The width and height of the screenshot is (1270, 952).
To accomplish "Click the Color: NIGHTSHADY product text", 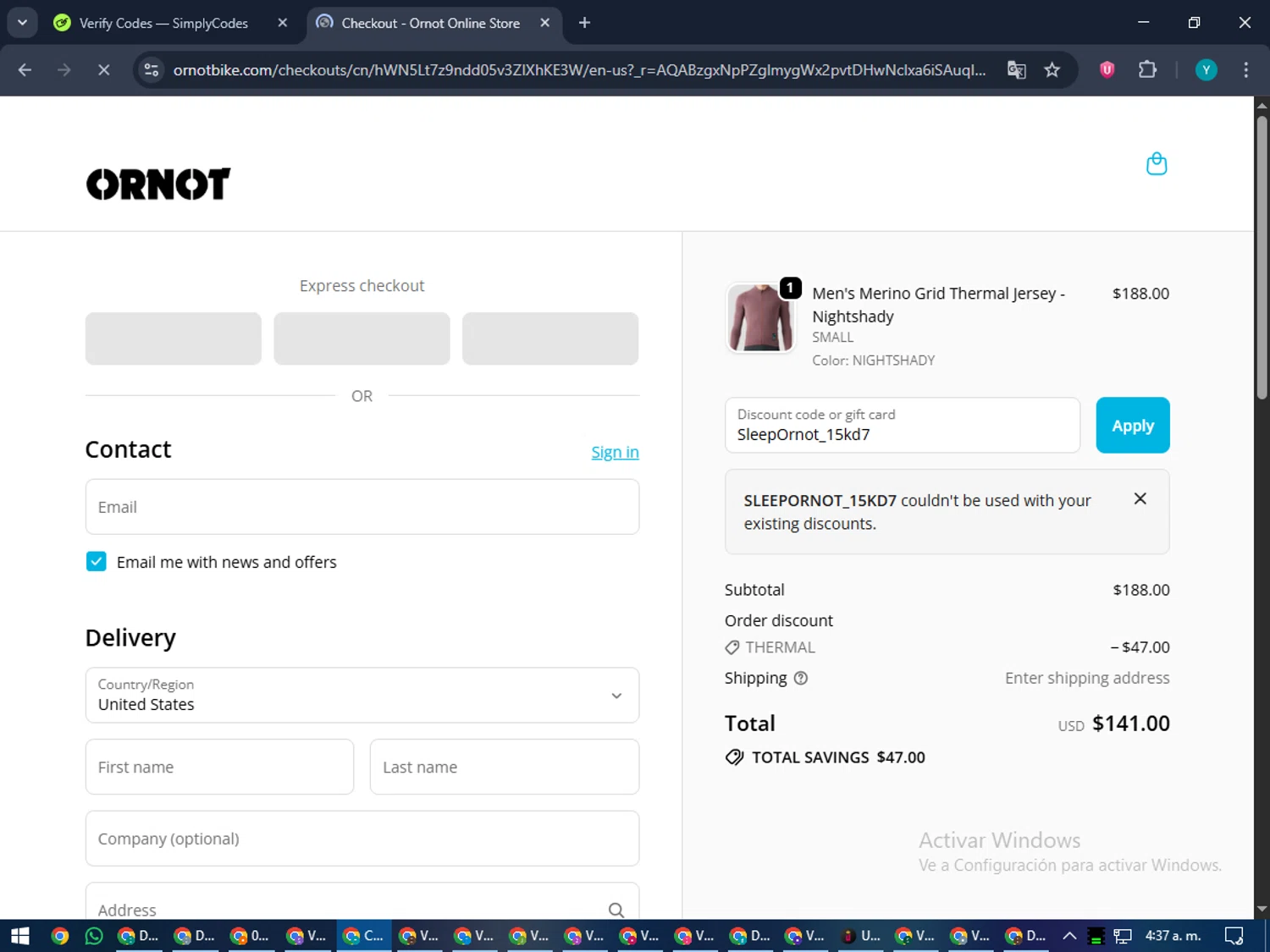I will click(x=873, y=360).
